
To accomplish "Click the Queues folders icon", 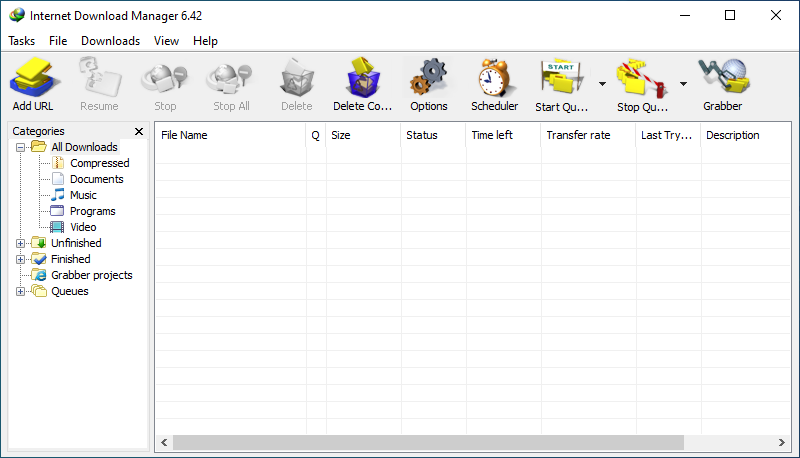I will (39, 291).
